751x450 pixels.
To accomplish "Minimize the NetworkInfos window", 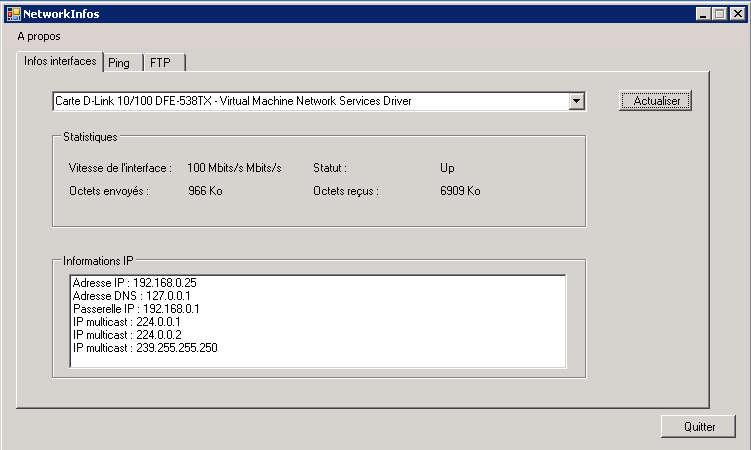I will click(x=702, y=14).
